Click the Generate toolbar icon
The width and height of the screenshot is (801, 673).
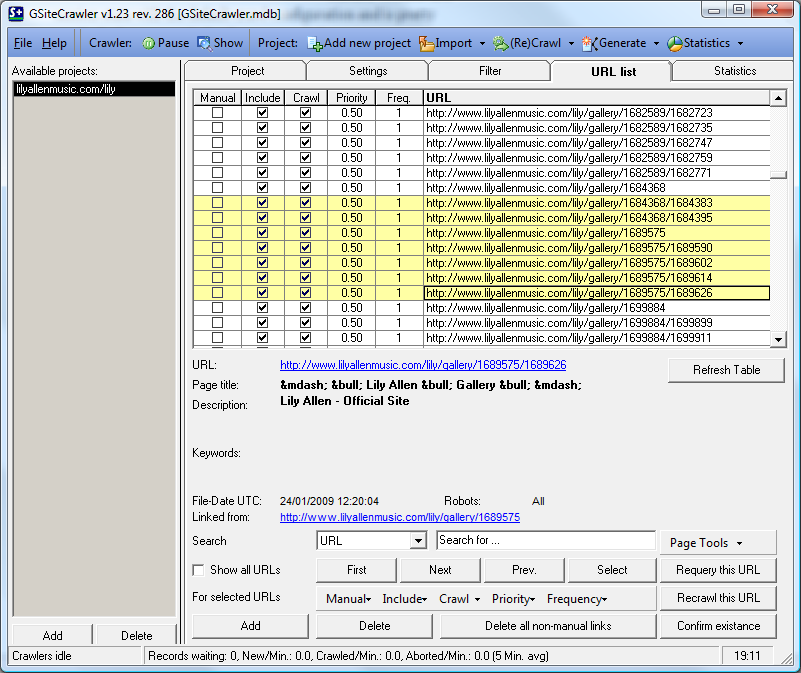590,44
